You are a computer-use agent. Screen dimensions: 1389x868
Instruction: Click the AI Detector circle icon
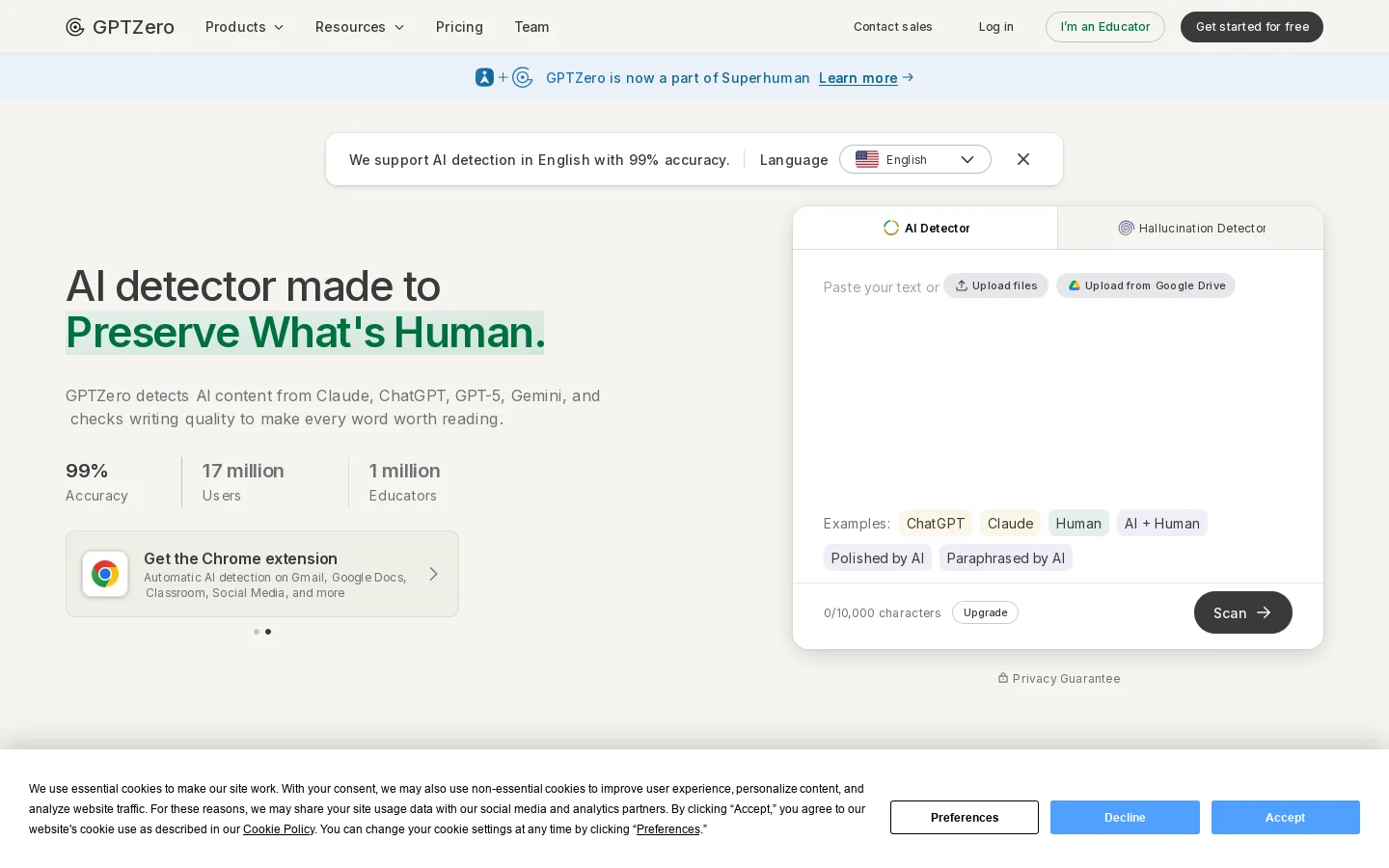coord(891,228)
